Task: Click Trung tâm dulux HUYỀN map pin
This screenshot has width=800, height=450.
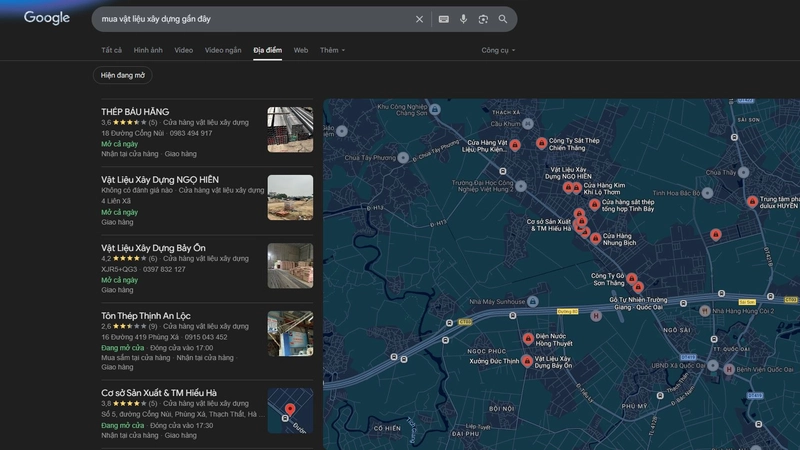Action: (752, 202)
